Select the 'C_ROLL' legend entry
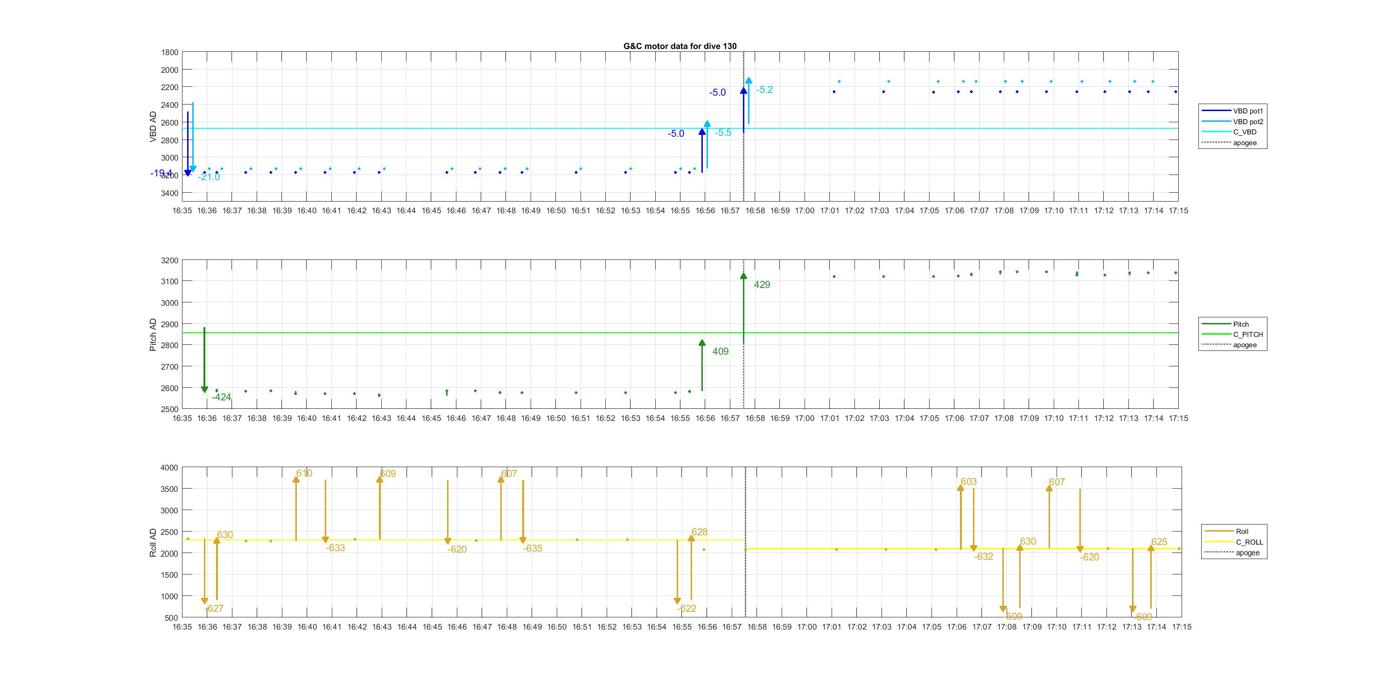Screen dimensions: 1400x693 (x=1249, y=542)
